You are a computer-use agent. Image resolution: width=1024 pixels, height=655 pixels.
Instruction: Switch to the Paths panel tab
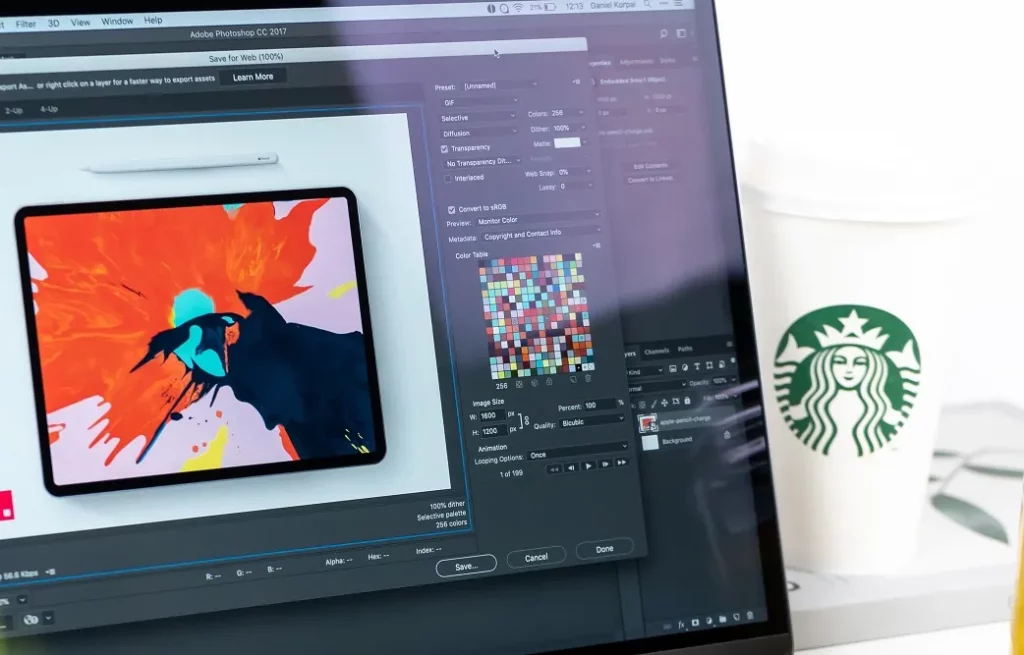pyautogui.click(x=684, y=349)
